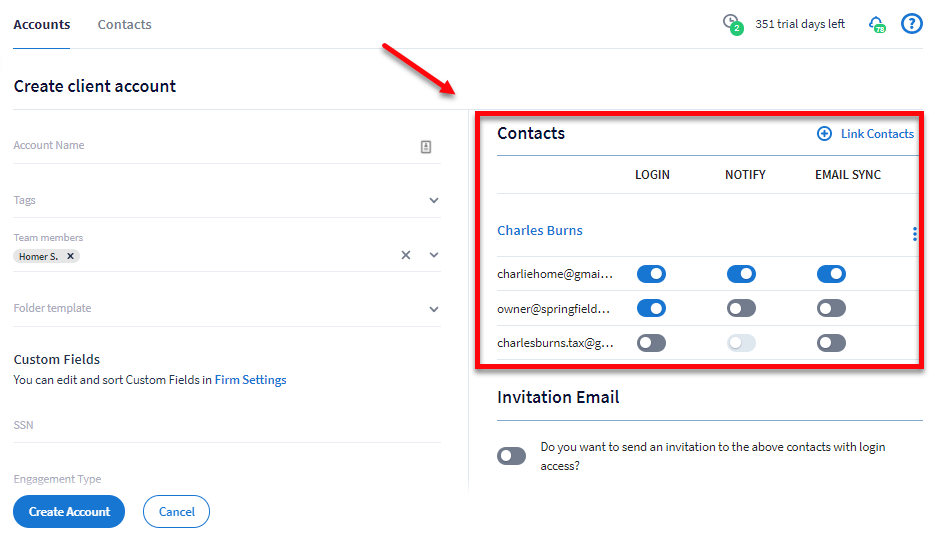Toggle Notify for charlesburns.tax@g… email
Image resolution: width=931 pixels, height=543 pixels.
tap(741, 342)
